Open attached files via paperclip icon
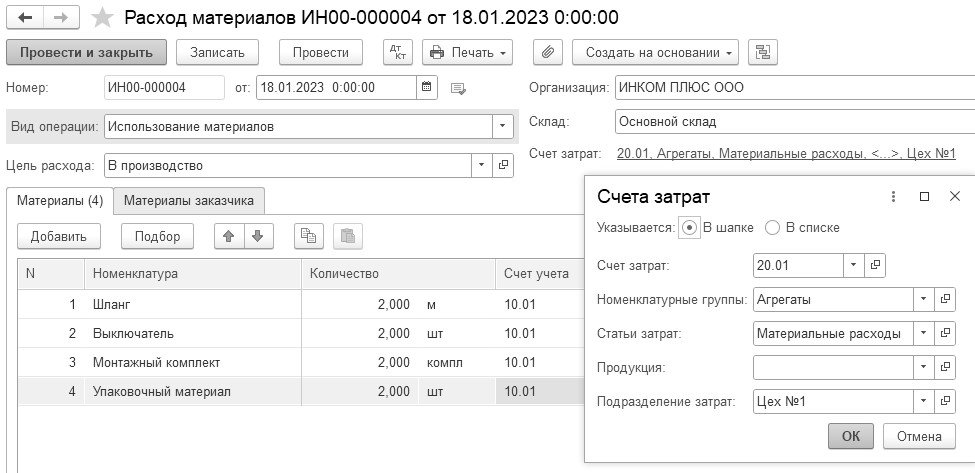 tap(548, 53)
